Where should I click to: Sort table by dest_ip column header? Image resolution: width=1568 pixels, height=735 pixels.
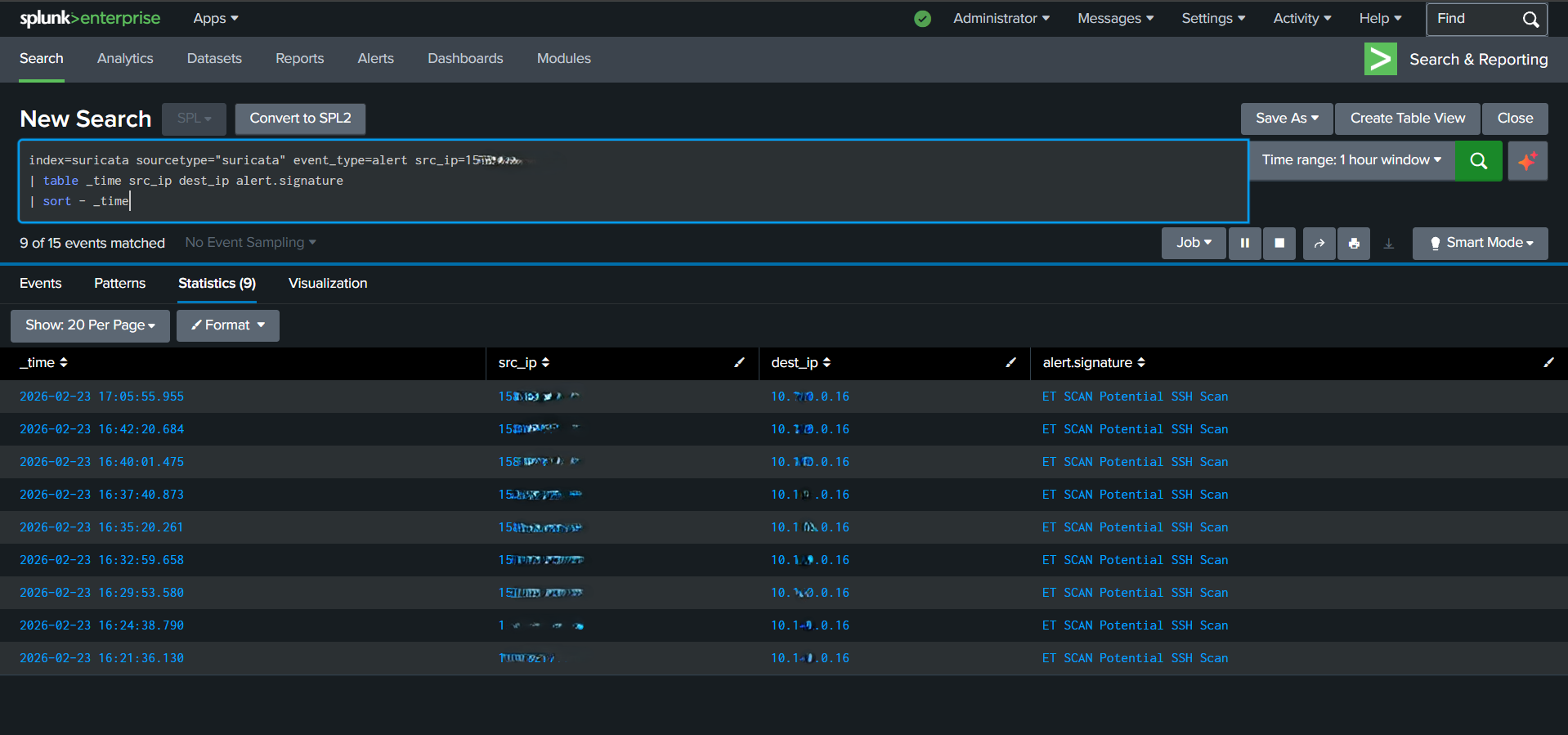(x=800, y=362)
